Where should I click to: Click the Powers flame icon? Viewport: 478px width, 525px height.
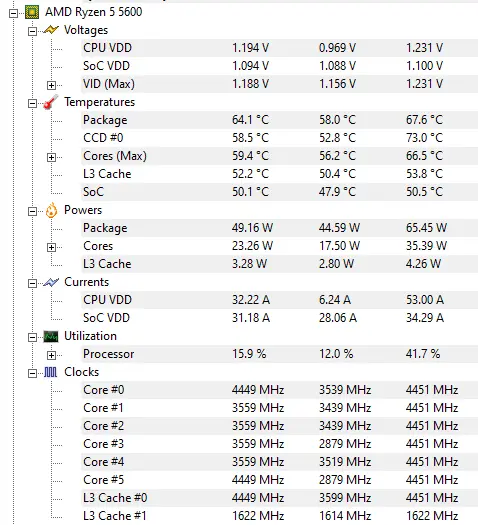(51, 210)
